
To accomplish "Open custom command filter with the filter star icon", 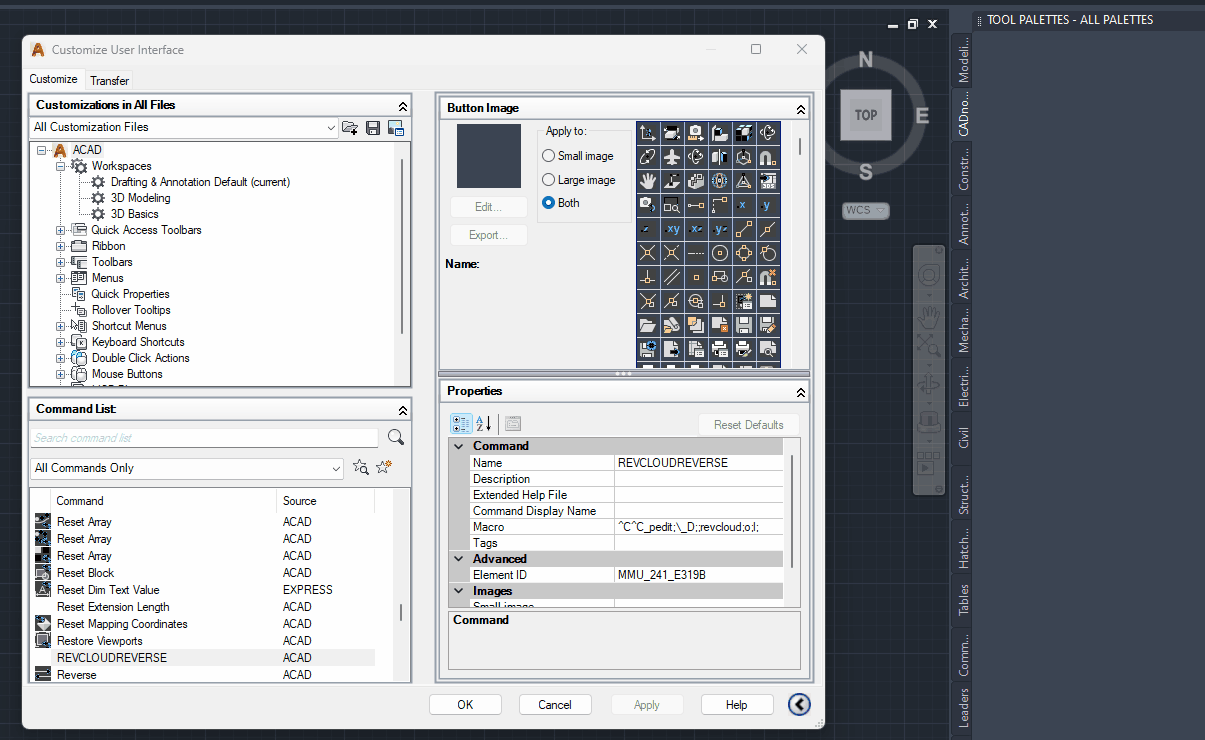I will pos(361,467).
